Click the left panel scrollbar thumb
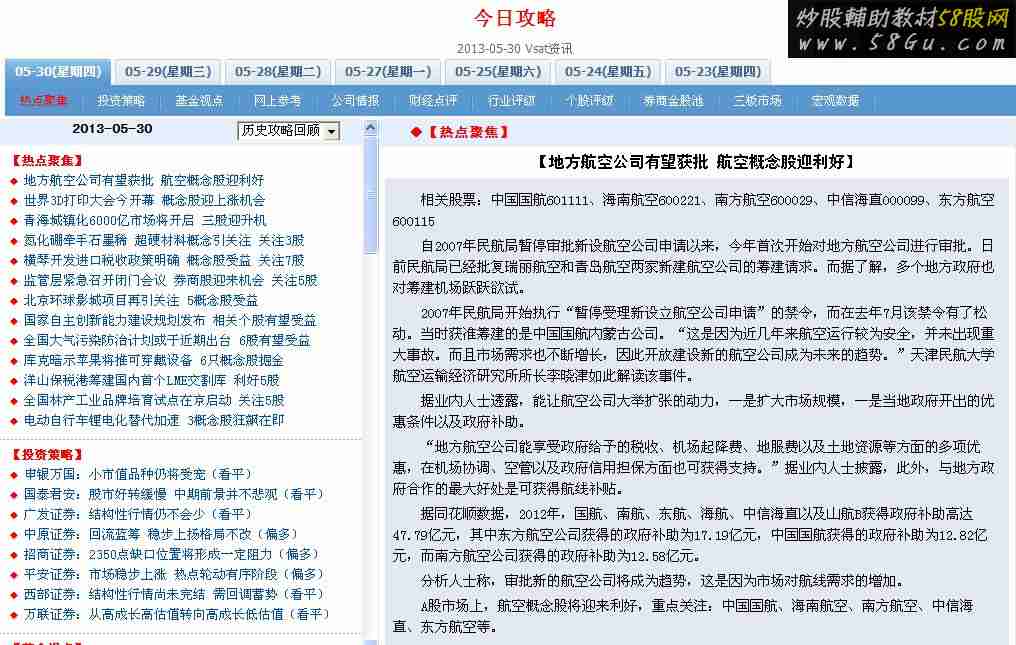The width and height of the screenshot is (1016, 645). pos(371,195)
